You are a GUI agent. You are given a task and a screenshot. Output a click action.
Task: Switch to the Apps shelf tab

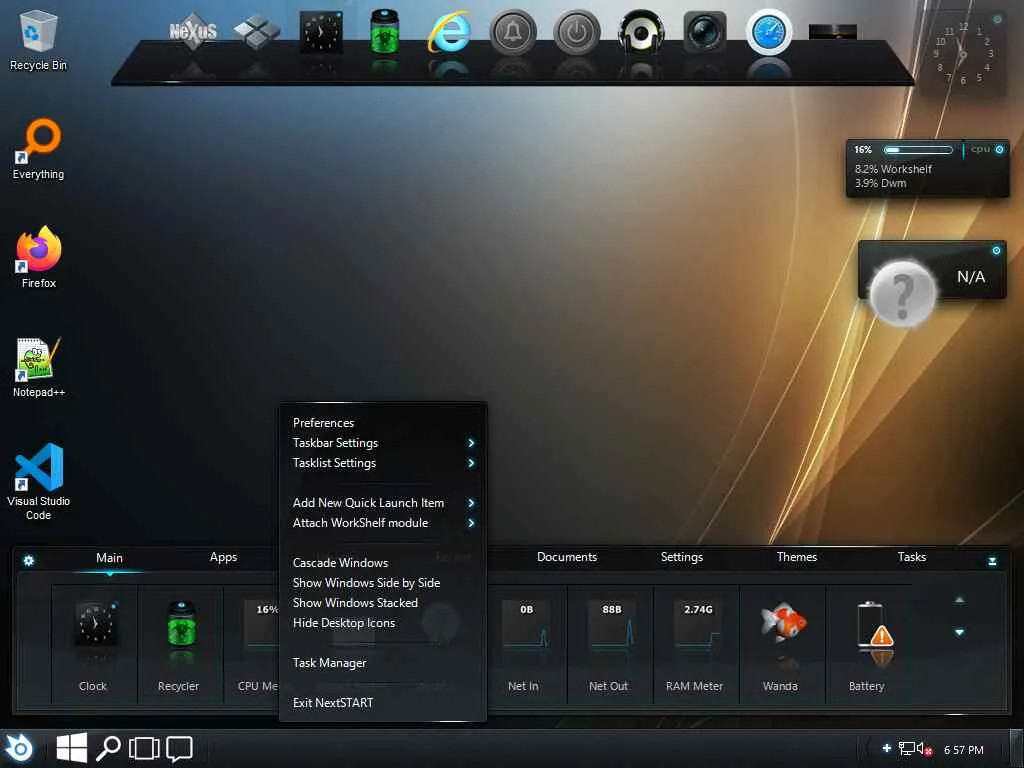tap(223, 557)
